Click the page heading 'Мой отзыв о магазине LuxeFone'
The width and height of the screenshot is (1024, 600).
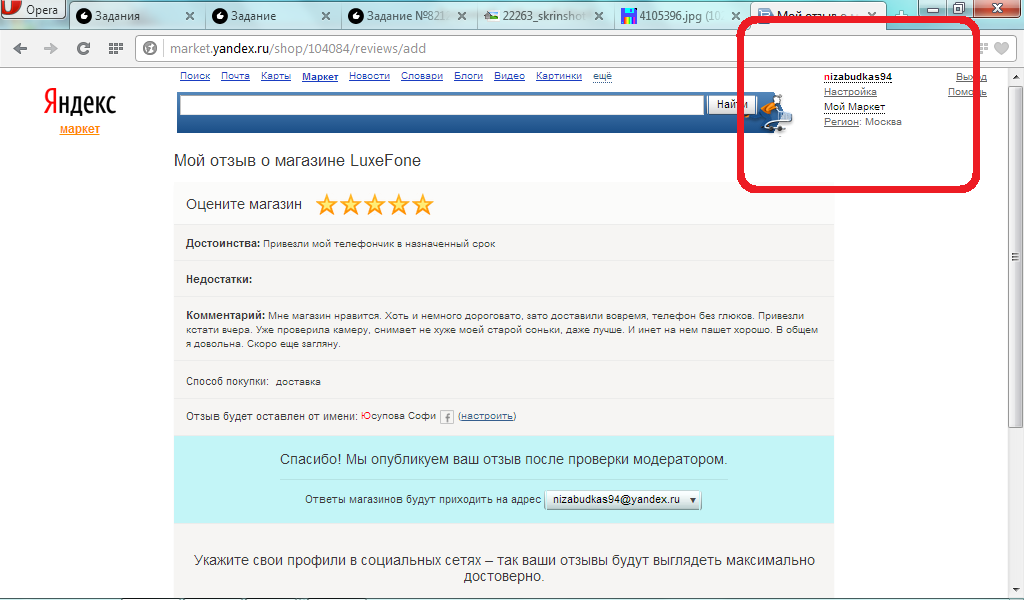297,161
